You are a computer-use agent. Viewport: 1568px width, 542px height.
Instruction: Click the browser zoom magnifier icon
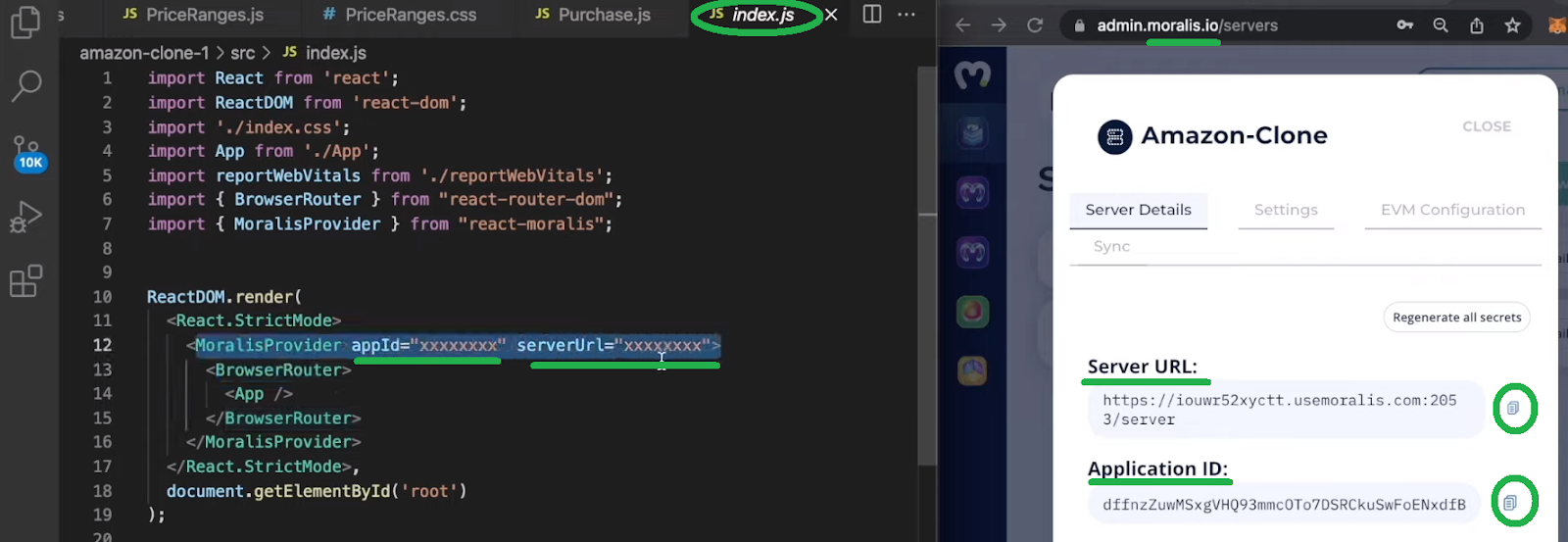[1441, 25]
